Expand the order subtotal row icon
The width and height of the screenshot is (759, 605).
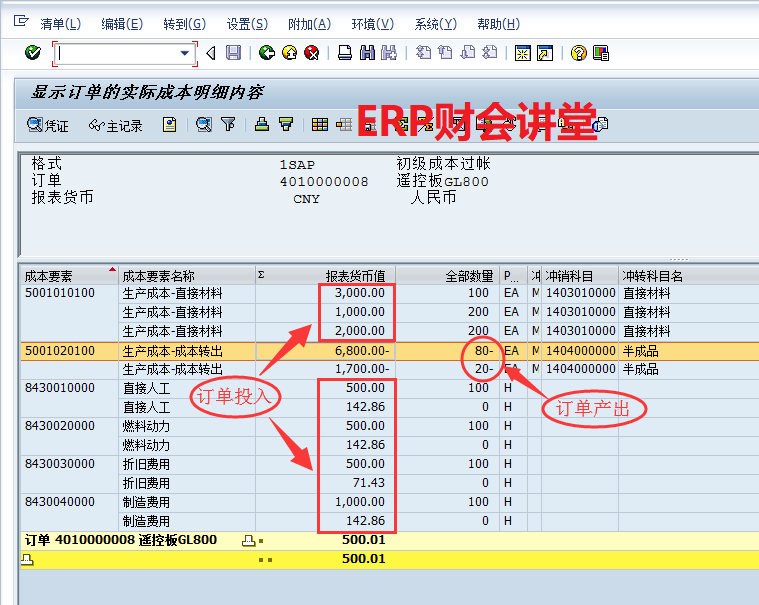point(249,541)
